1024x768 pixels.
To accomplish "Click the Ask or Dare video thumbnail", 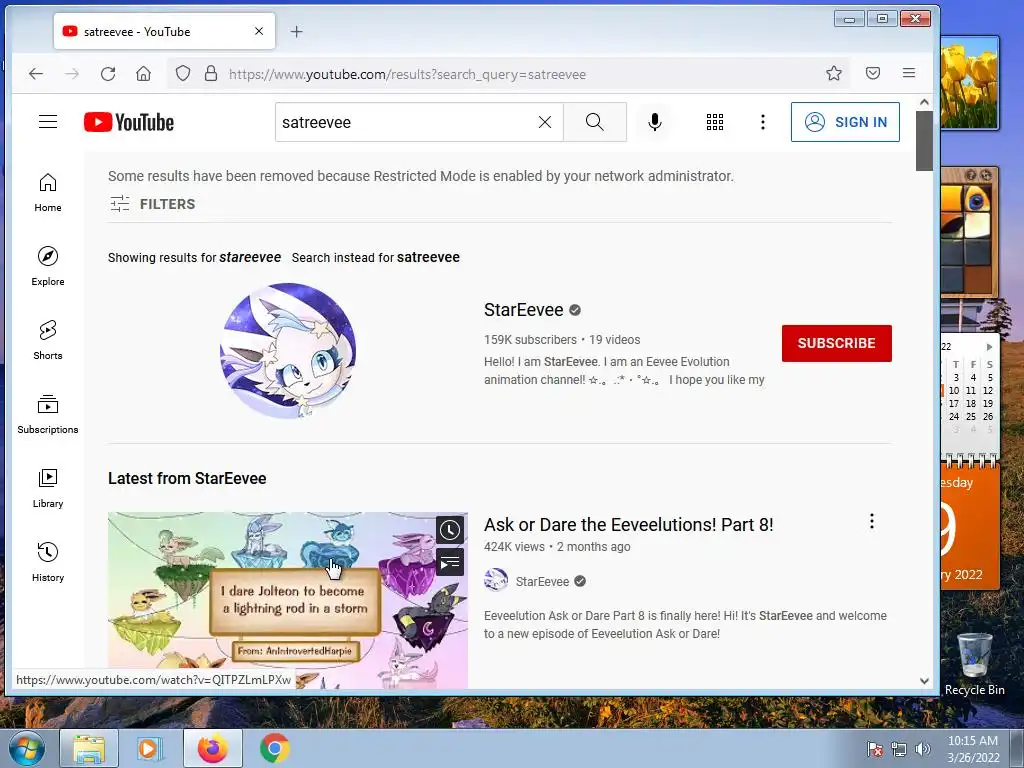I will (288, 601).
